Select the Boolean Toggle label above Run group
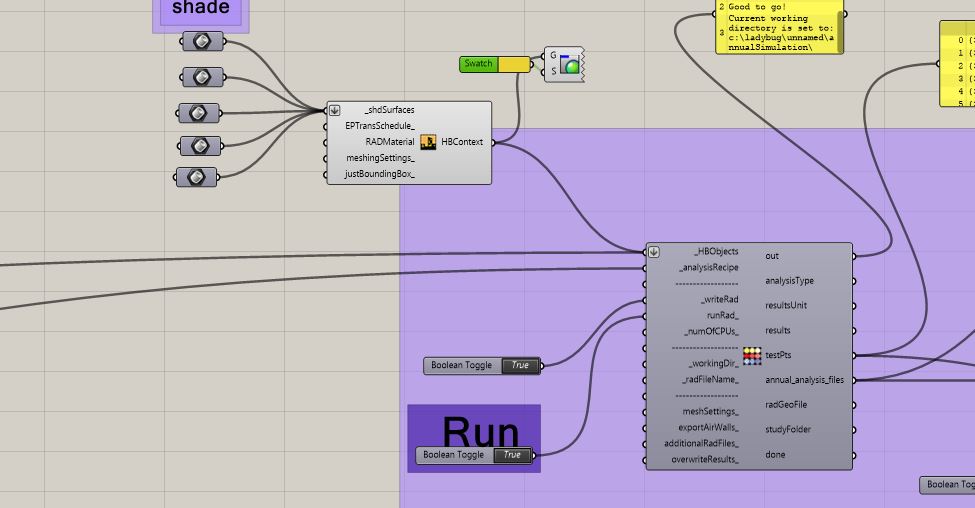Viewport: 975px width, 508px height. [x=462, y=366]
